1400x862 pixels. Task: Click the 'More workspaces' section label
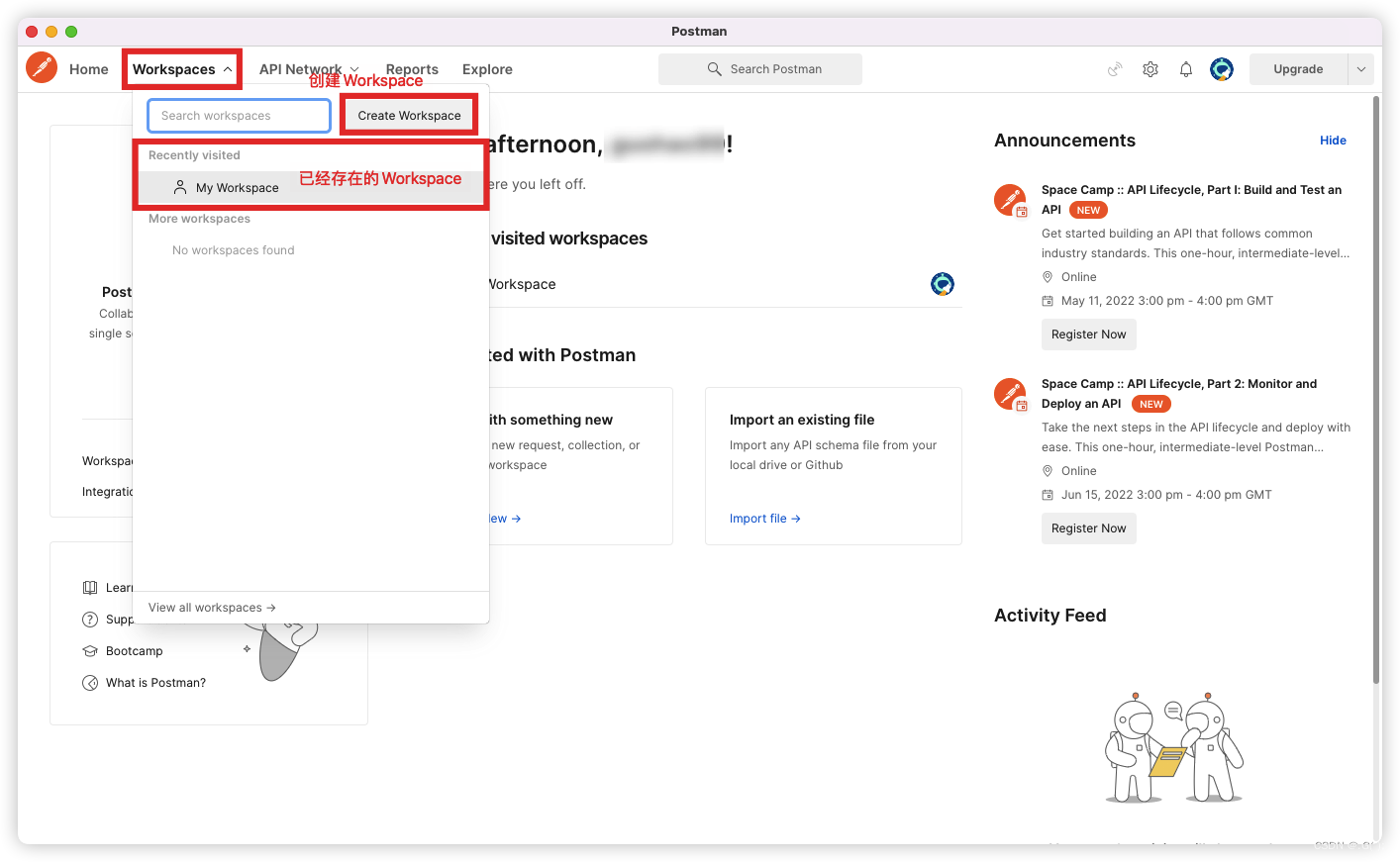199,219
